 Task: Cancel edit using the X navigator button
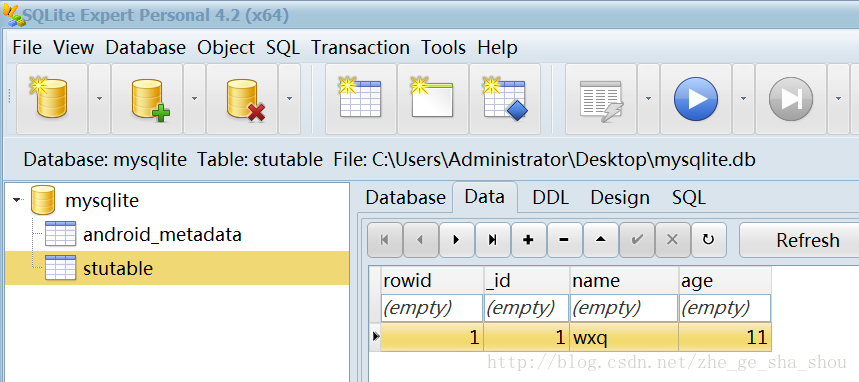tap(672, 240)
